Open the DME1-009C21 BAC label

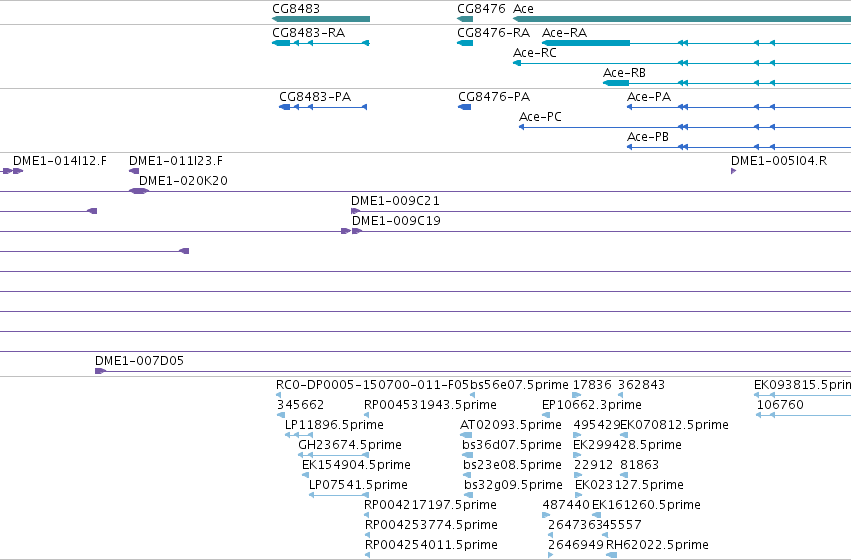pos(395,201)
